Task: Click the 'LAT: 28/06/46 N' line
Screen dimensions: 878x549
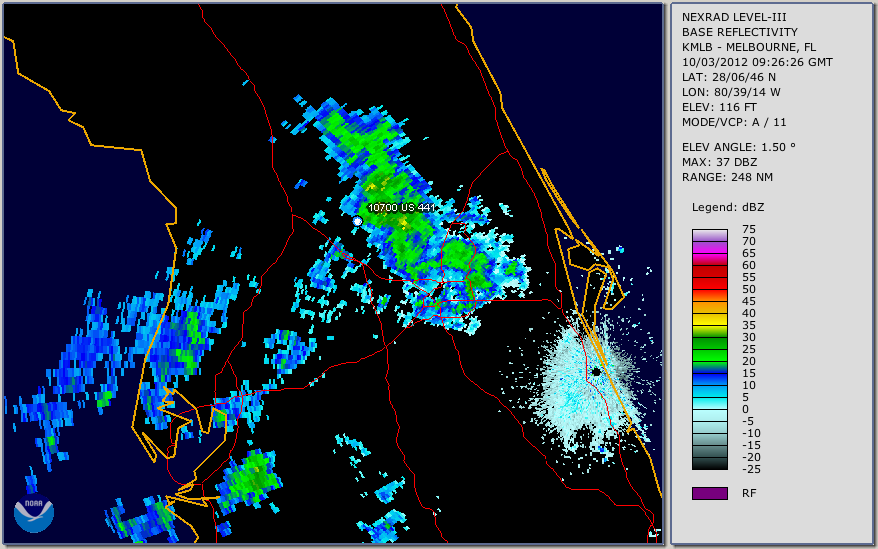Action: click(x=728, y=77)
